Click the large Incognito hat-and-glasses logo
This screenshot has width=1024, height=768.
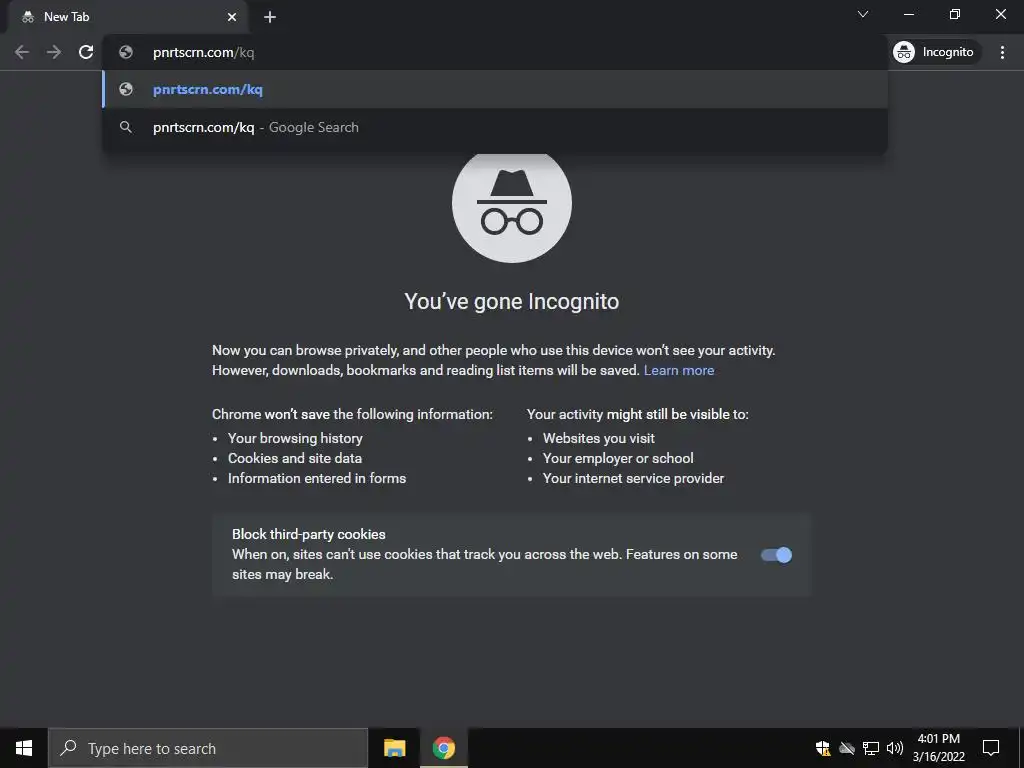point(511,206)
